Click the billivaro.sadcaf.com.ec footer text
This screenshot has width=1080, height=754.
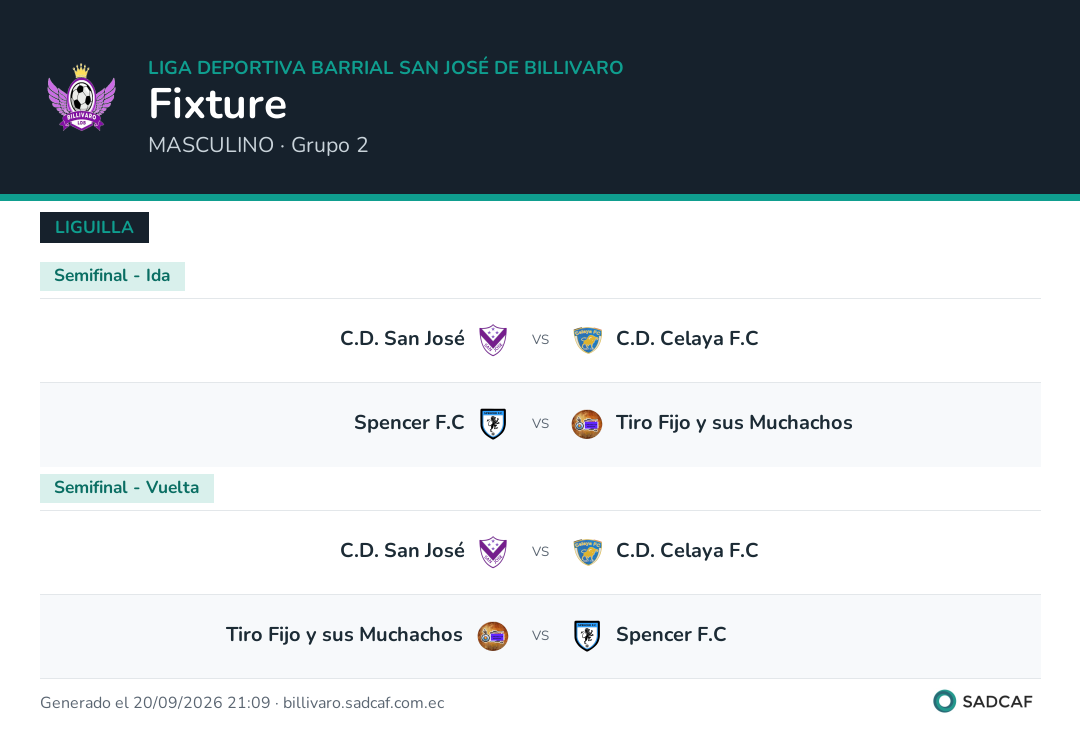point(364,703)
